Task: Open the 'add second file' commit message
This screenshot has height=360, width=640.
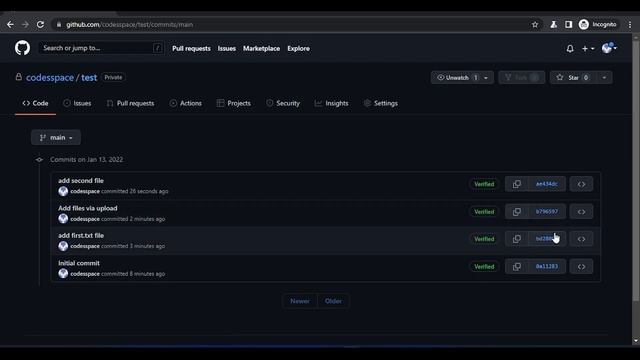Action: 81,180
